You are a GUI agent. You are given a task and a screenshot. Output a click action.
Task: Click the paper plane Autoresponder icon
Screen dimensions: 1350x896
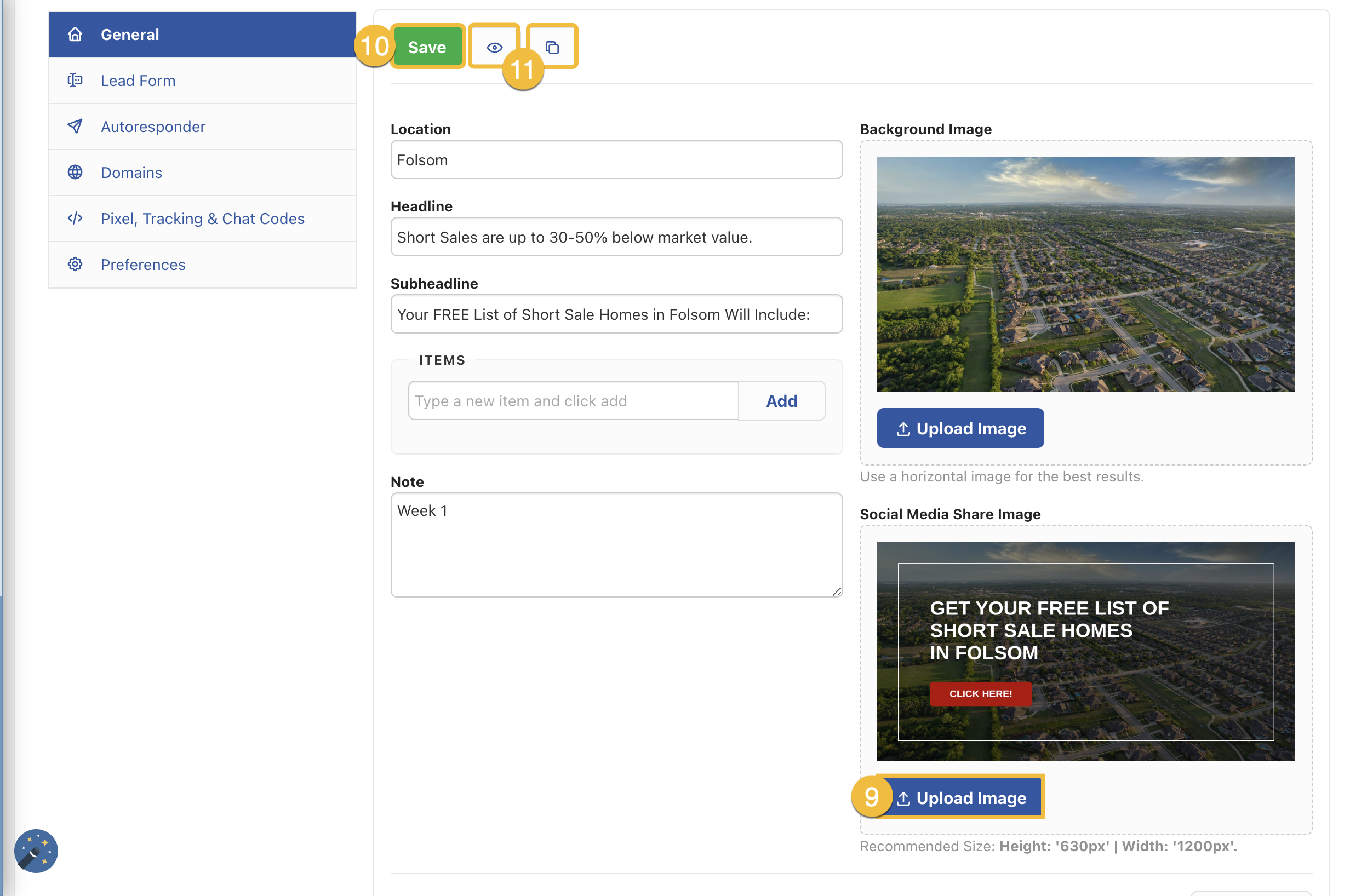[75, 127]
